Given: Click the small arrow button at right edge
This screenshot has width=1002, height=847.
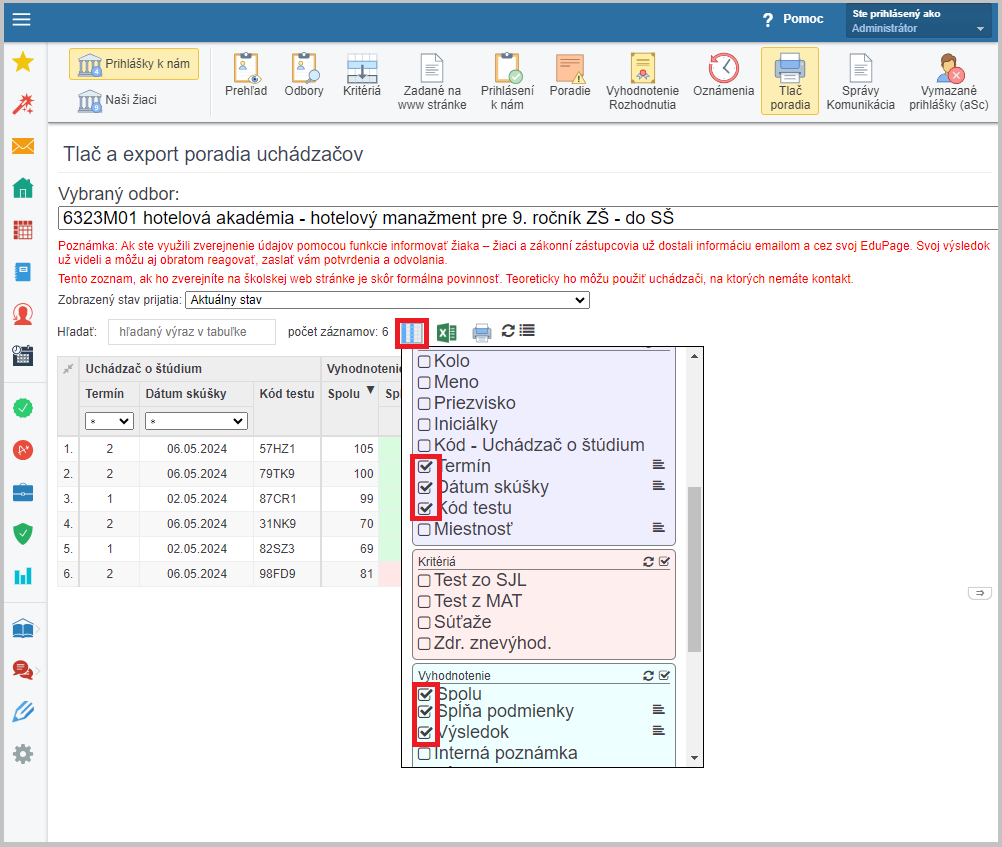Looking at the screenshot, I should click(x=980, y=593).
